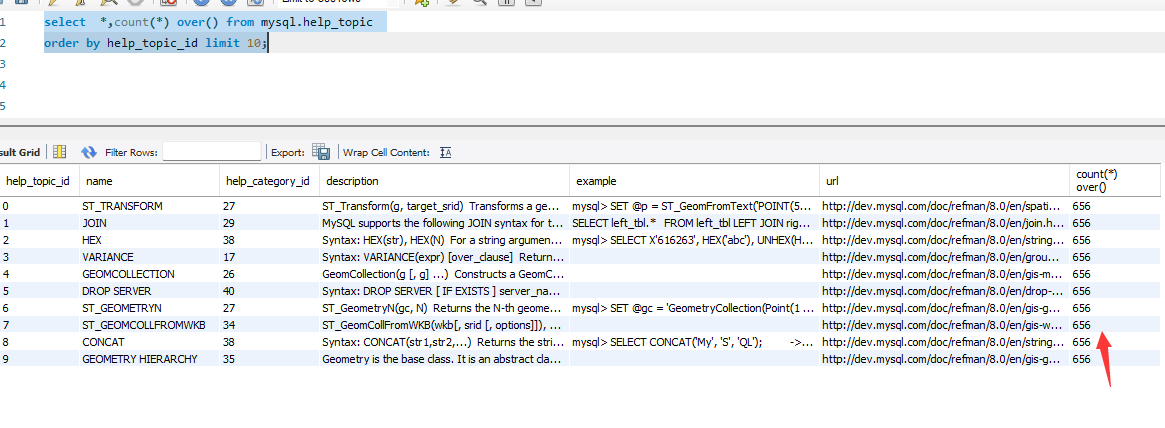Click line number 3 in editor gutter
The height and width of the screenshot is (428, 1165).
click(3, 65)
